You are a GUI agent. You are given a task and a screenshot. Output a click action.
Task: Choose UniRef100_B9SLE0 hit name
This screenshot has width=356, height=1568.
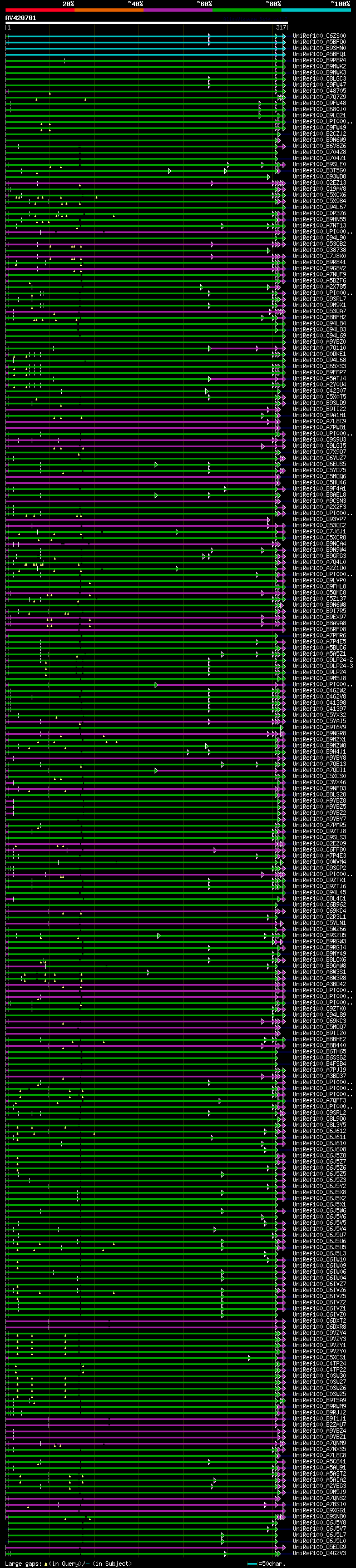click(319, 164)
